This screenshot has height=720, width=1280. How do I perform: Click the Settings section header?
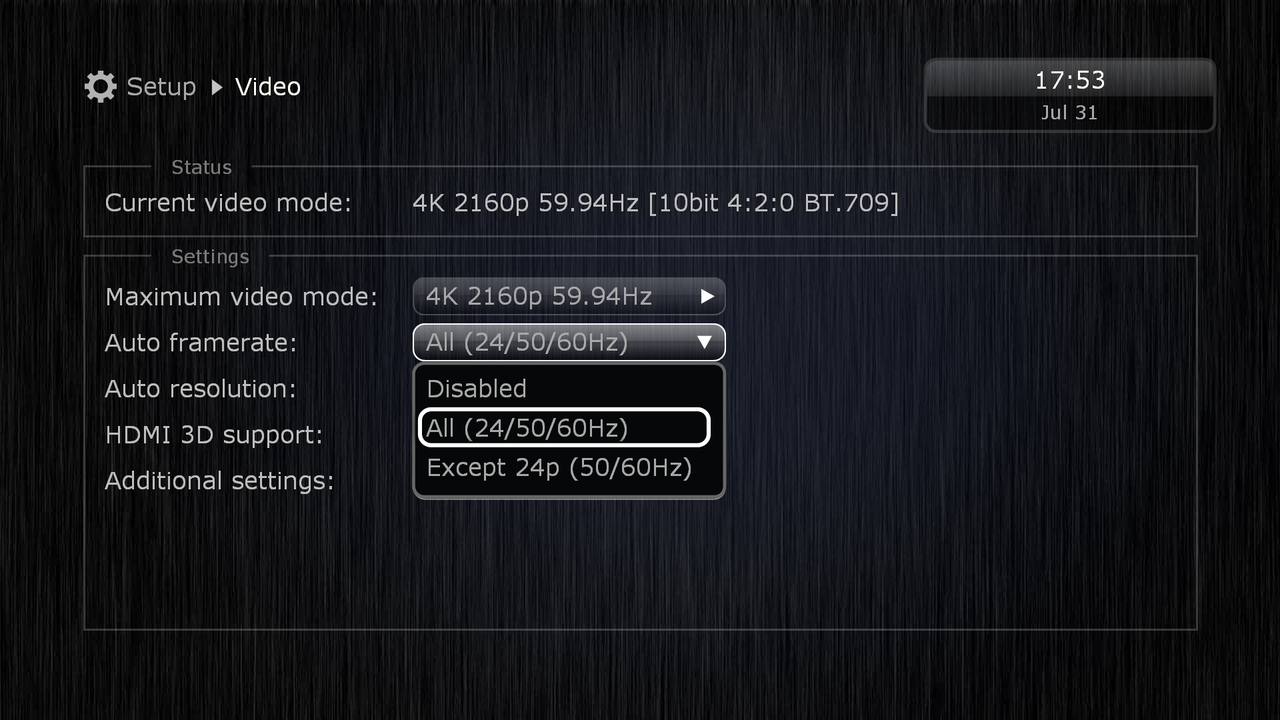tap(210, 256)
